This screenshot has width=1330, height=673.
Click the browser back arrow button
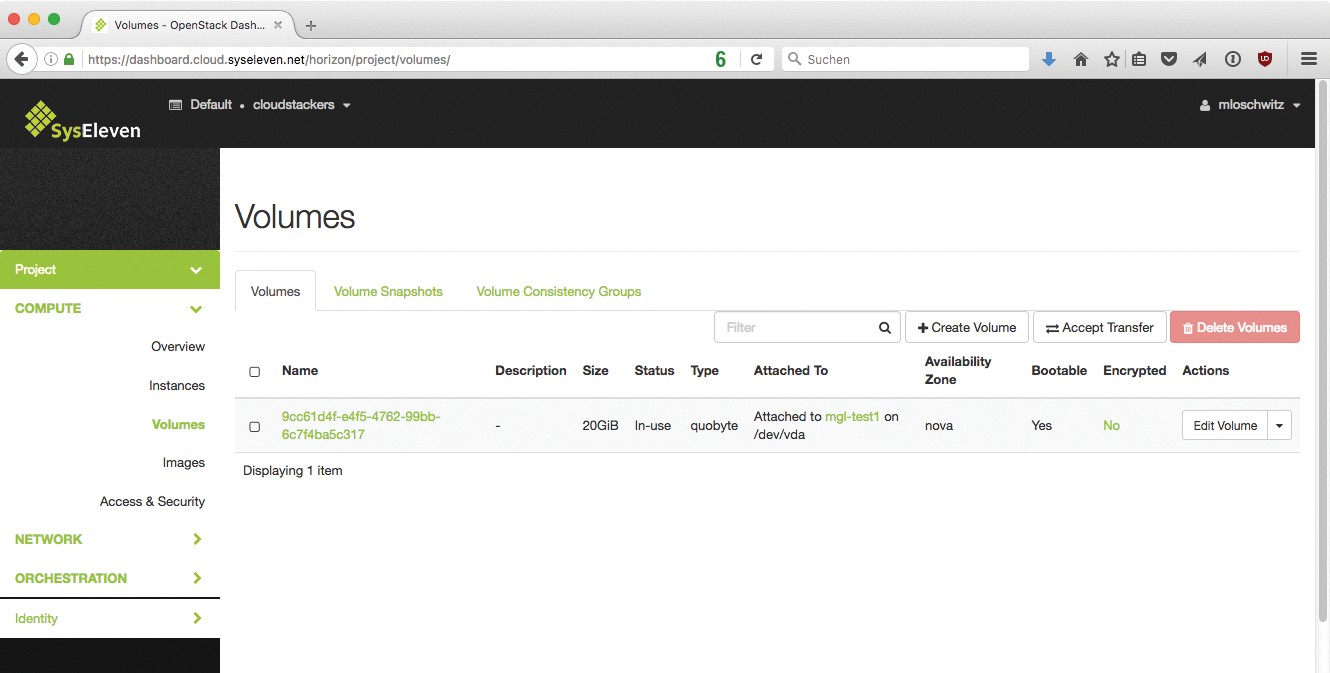[x=22, y=59]
